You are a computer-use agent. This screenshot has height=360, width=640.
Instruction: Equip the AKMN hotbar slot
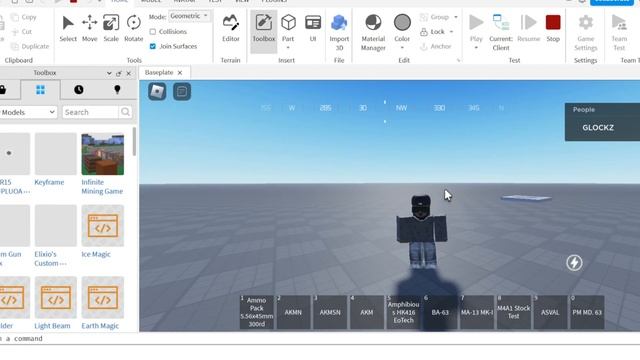pos(293,312)
